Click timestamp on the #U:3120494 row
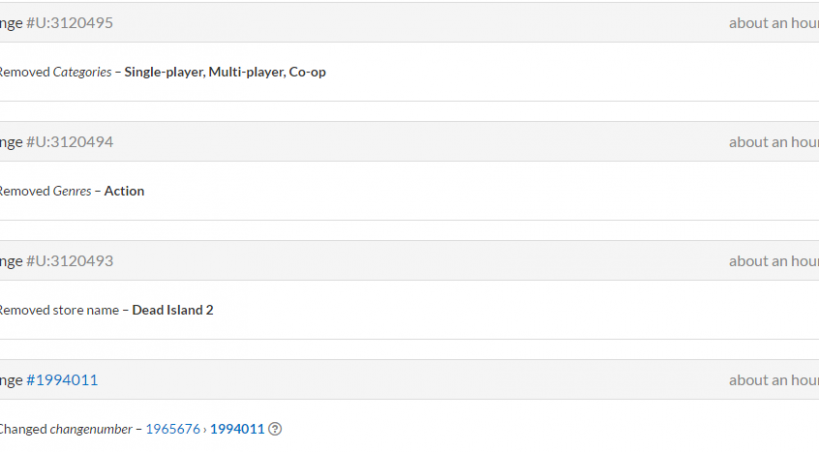 773,142
